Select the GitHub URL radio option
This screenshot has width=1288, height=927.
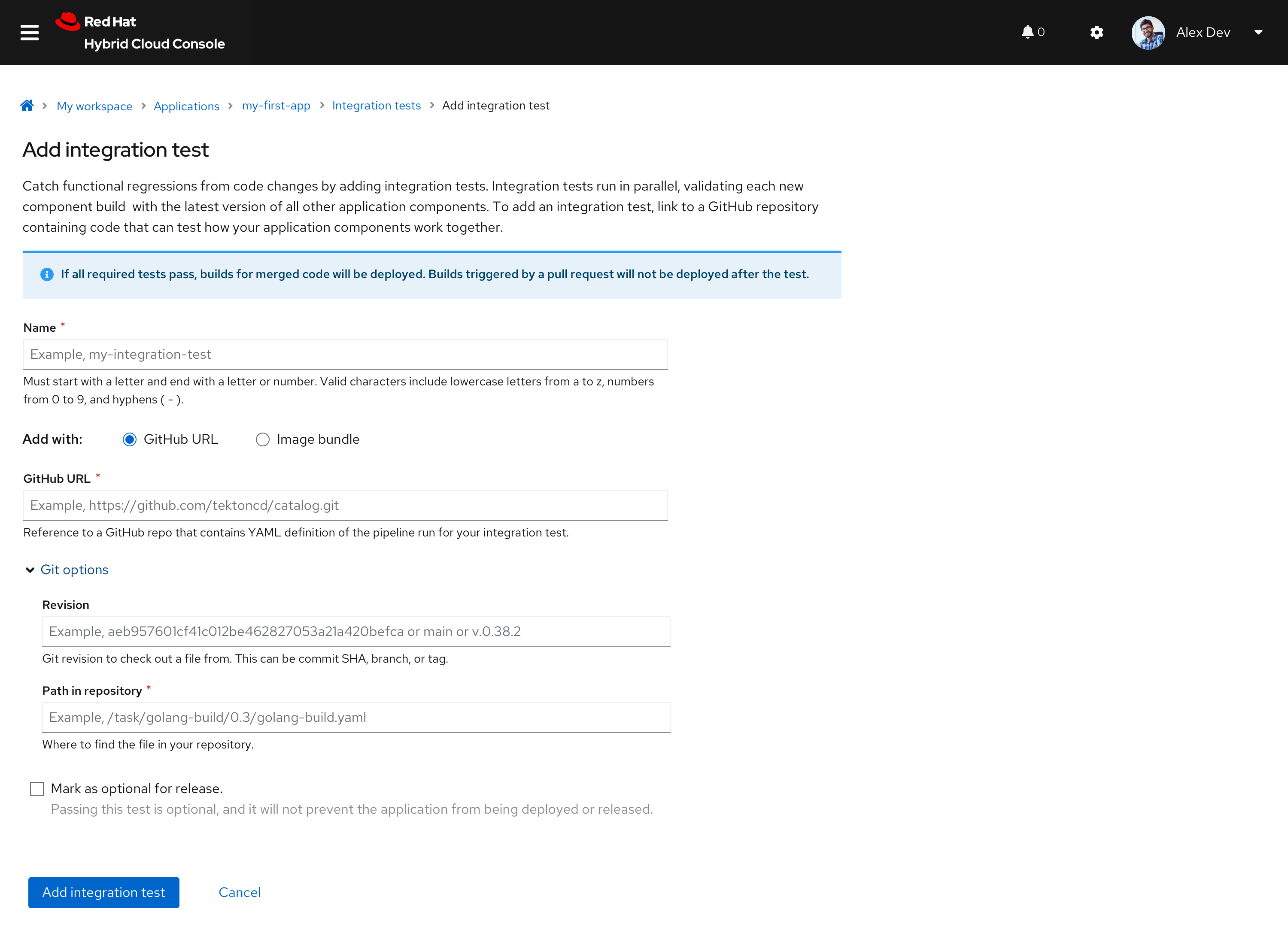pos(130,440)
